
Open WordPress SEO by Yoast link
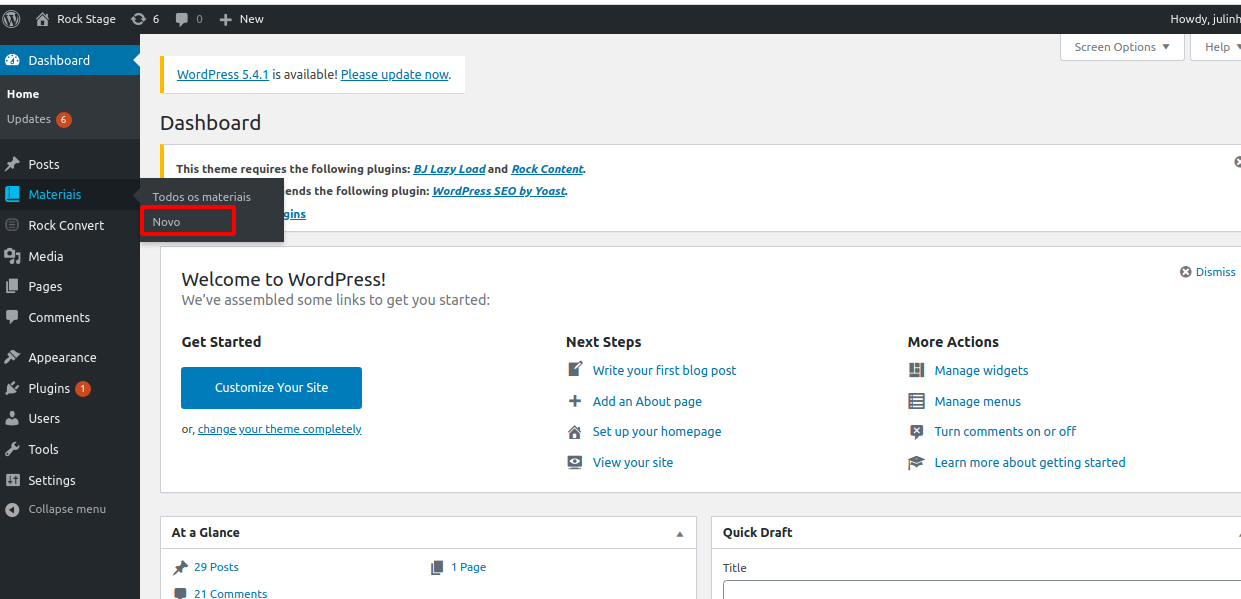(x=499, y=190)
